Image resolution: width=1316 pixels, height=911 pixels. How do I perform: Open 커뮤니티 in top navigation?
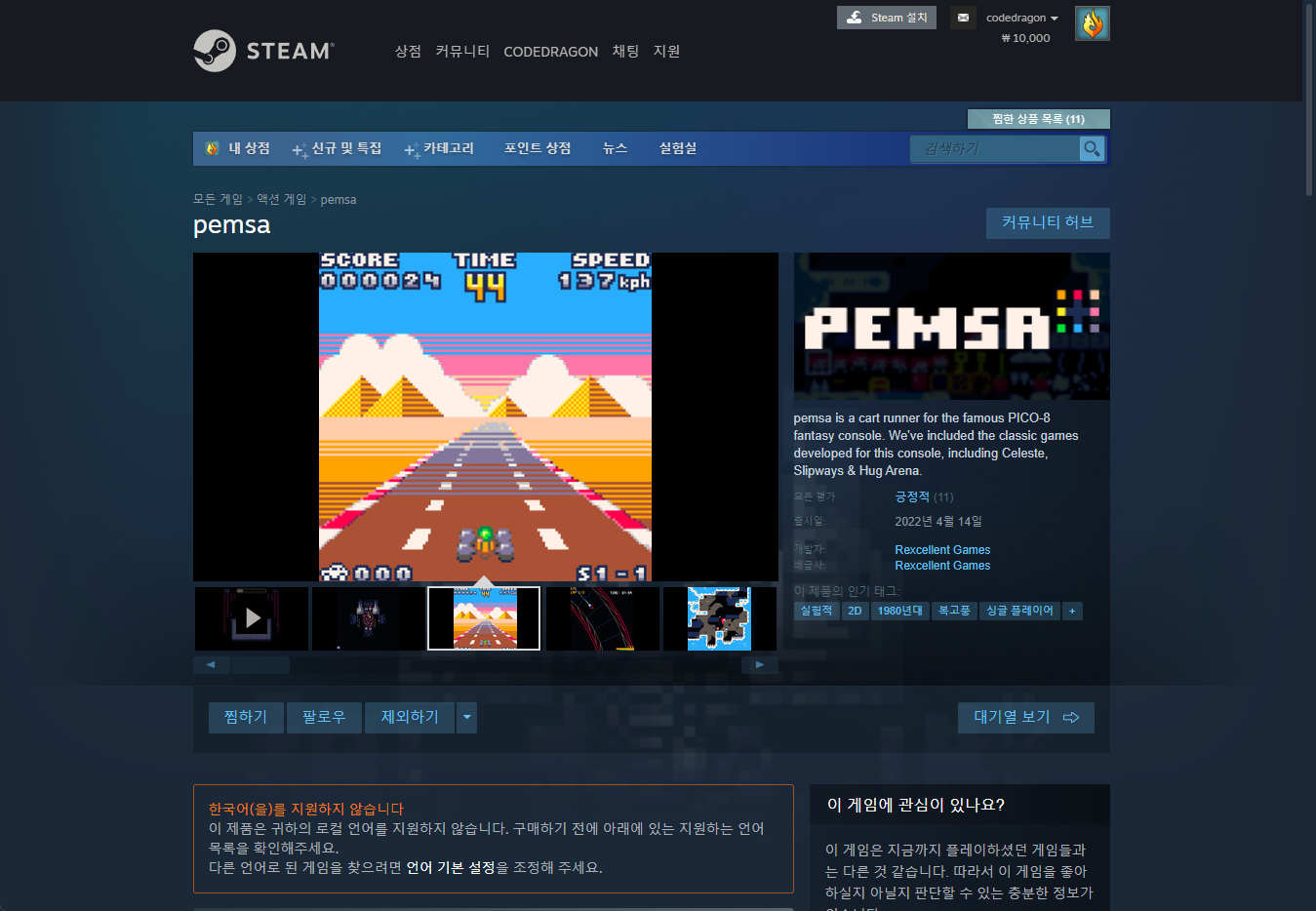462,52
